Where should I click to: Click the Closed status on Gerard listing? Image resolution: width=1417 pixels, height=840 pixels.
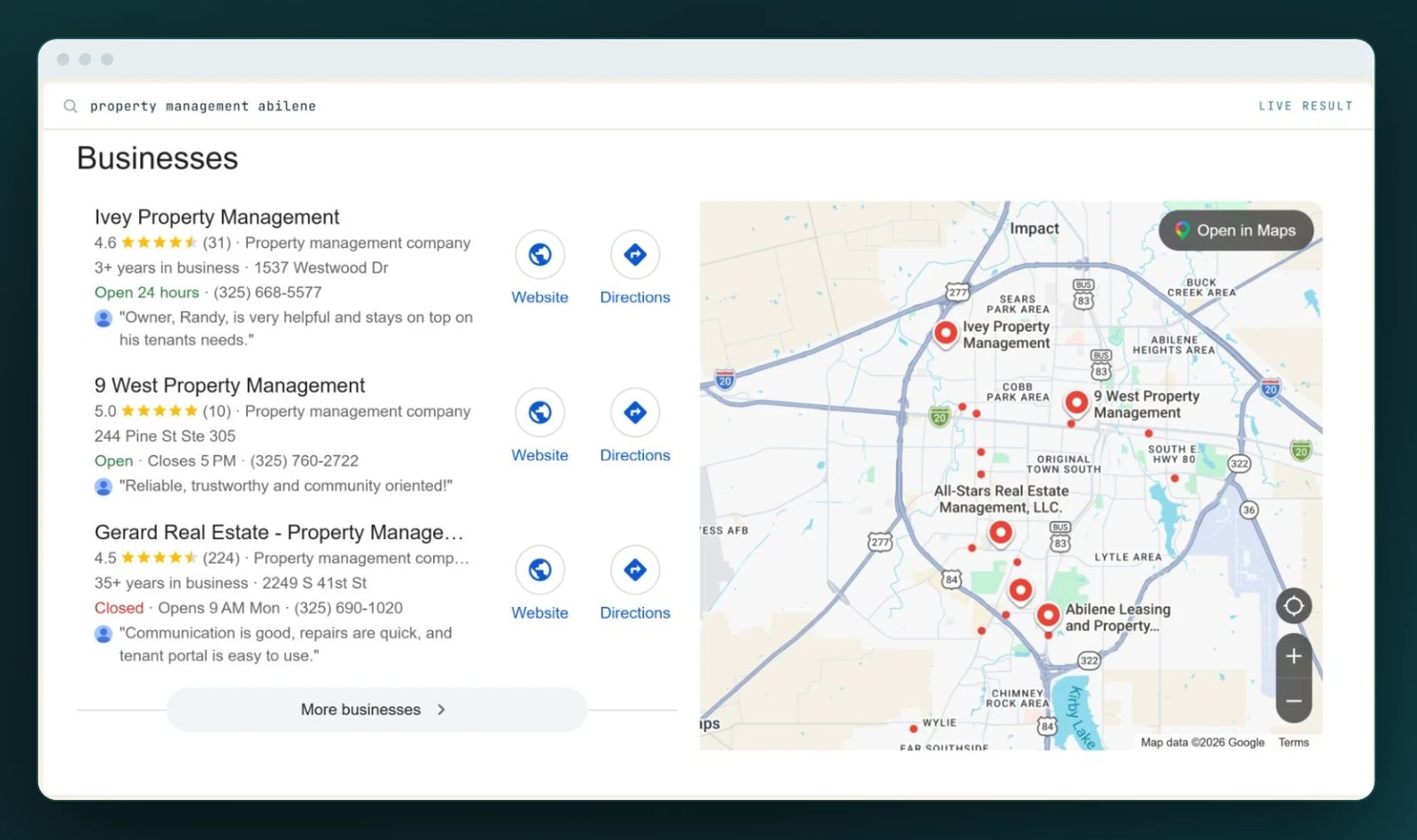pyautogui.click(x=119, y=608)
